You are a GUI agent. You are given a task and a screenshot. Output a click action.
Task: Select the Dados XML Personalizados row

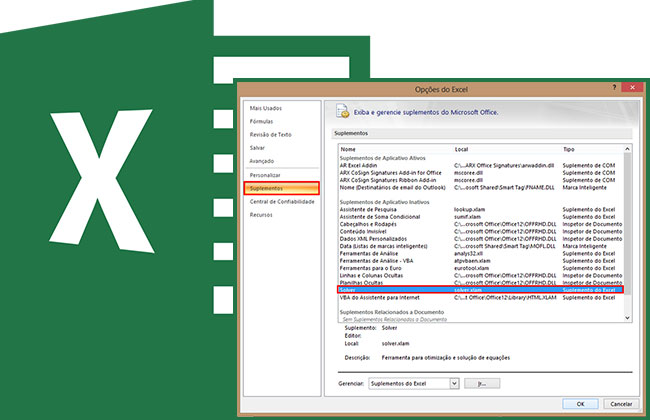[x=481, y=239]
